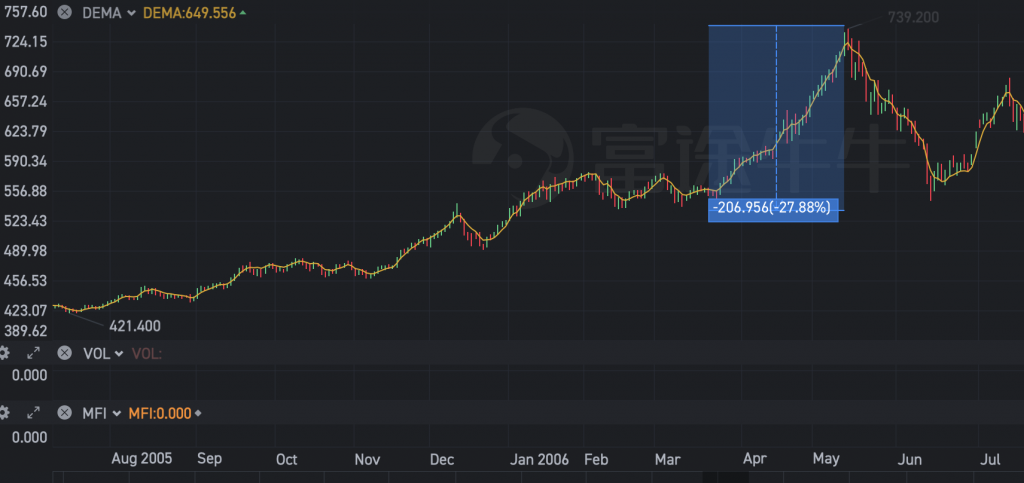Click the DEMA:649.556 value label
The image size is (1024, 483).
187,12
